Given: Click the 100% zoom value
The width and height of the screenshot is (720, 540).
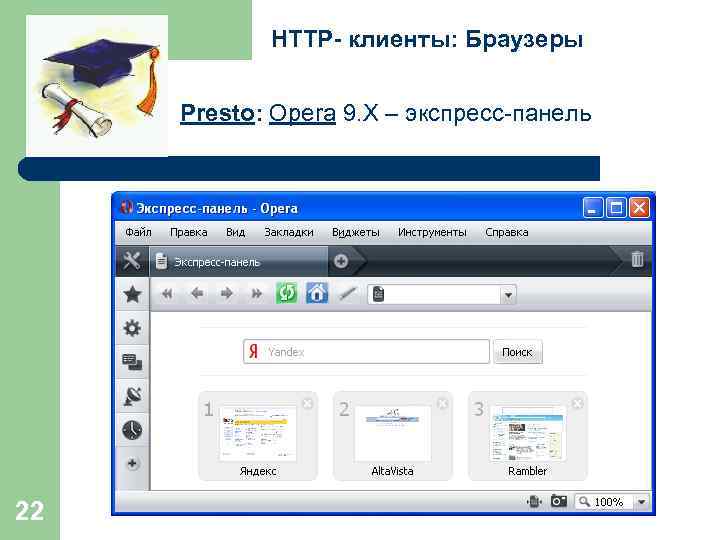Looking at the screenshot, I should point(608,502).
